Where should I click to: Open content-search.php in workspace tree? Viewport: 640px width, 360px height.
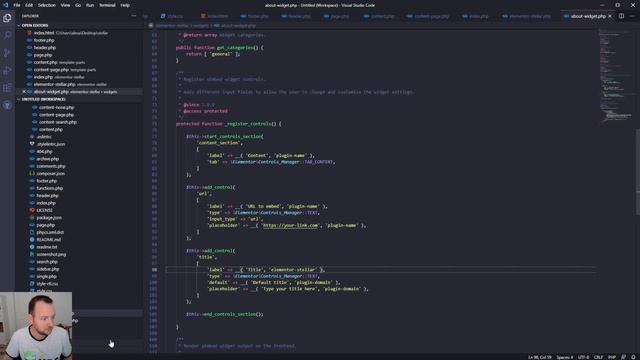pos(58,122)
